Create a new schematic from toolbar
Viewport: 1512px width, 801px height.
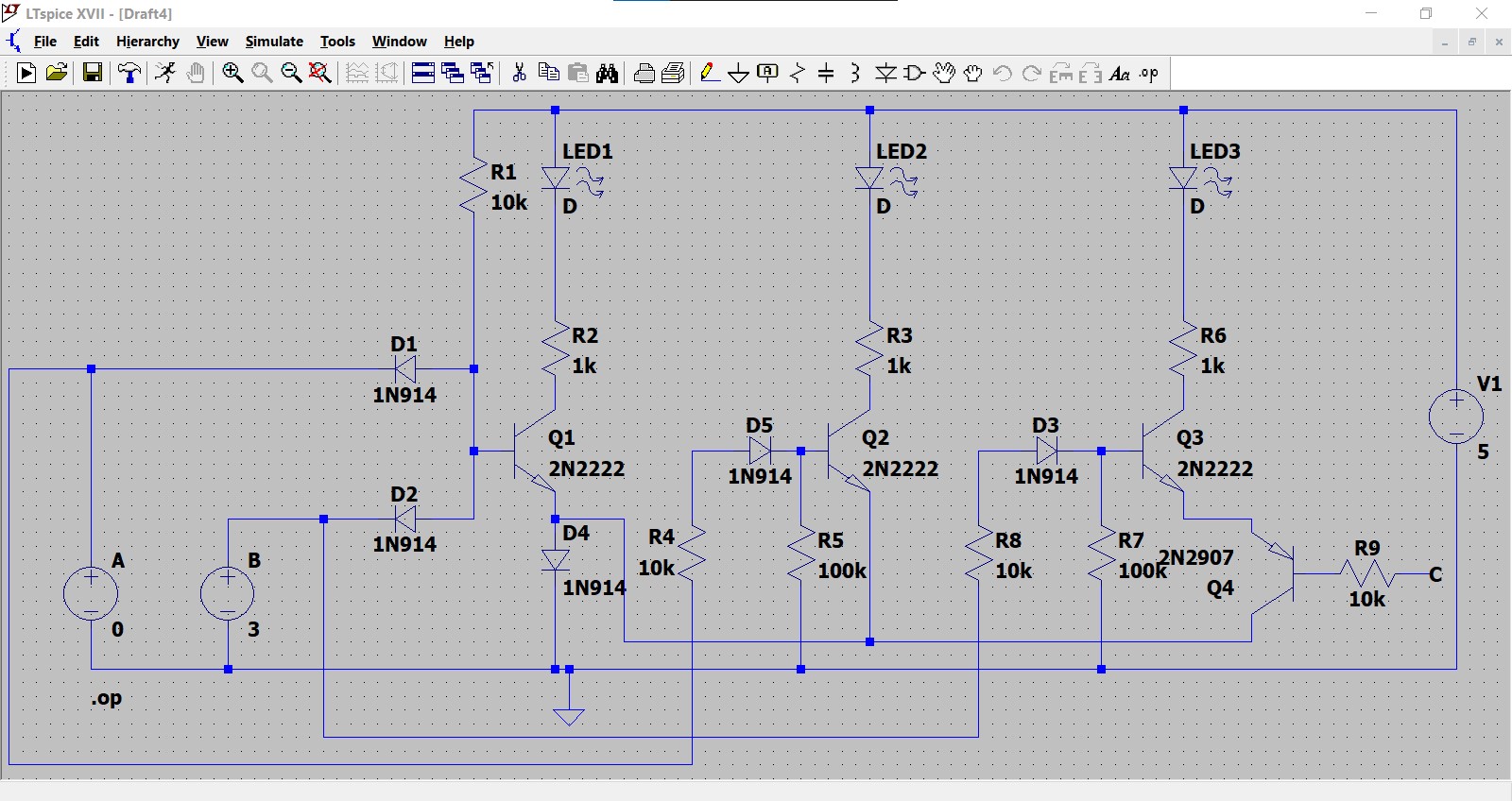tap(26, 73)
